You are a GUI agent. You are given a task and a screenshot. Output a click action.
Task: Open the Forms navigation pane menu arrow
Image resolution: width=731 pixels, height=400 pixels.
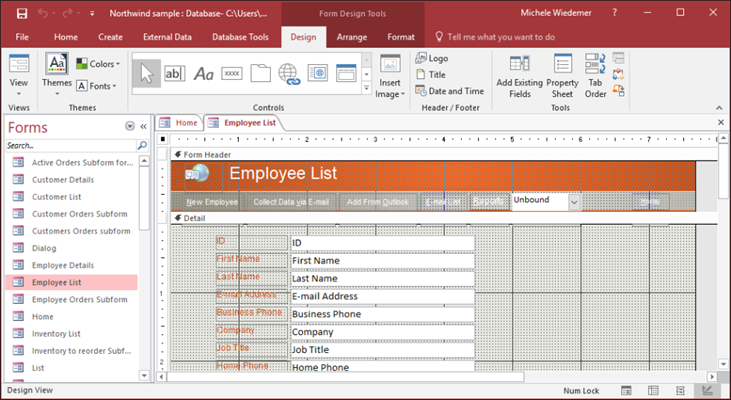point(130,126)
